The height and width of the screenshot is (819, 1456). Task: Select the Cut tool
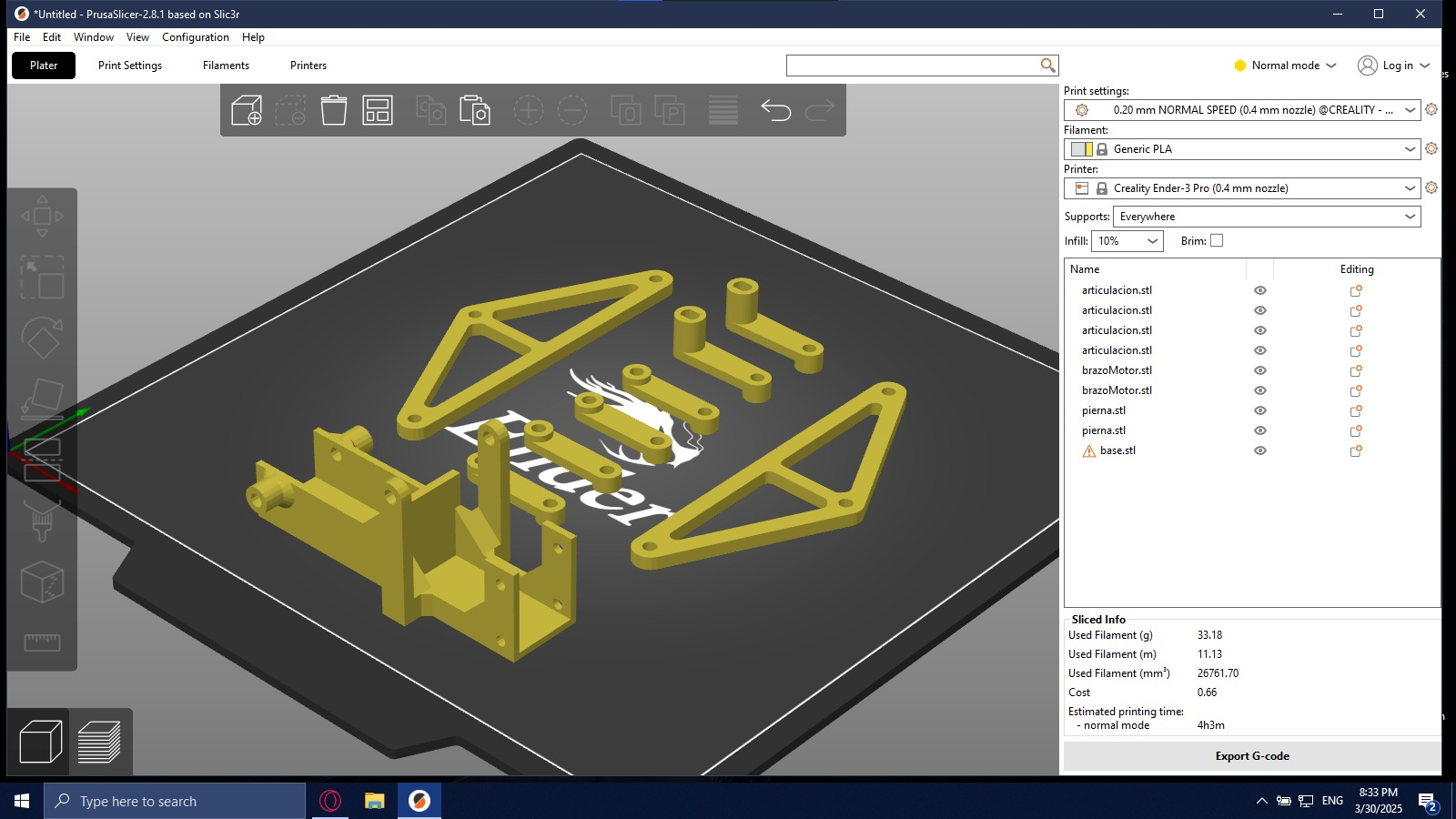pos(42,460)
